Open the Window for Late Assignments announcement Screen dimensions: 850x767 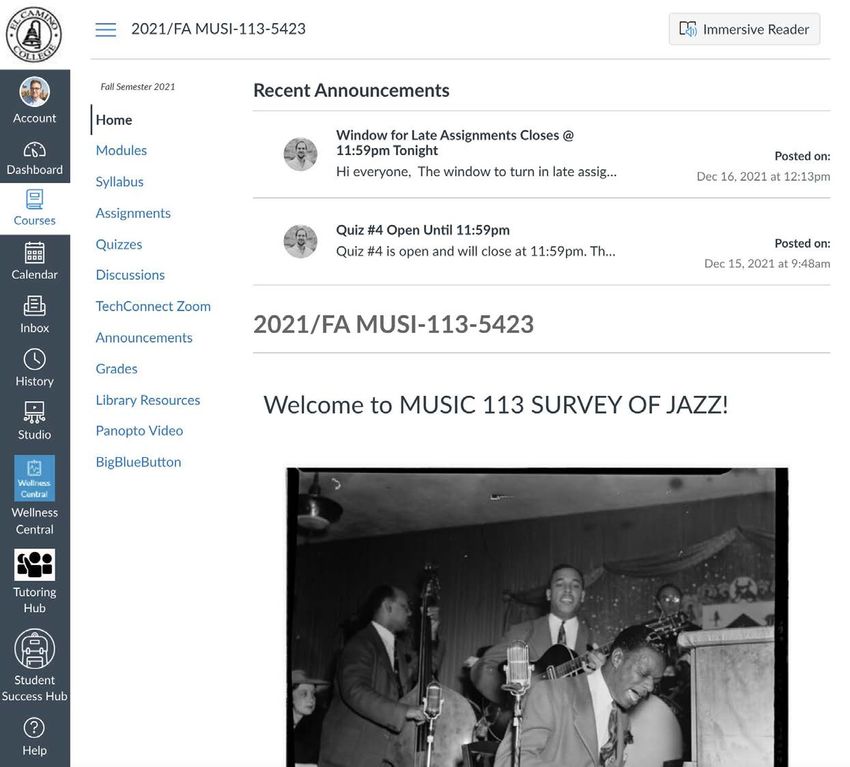(454, 143)
